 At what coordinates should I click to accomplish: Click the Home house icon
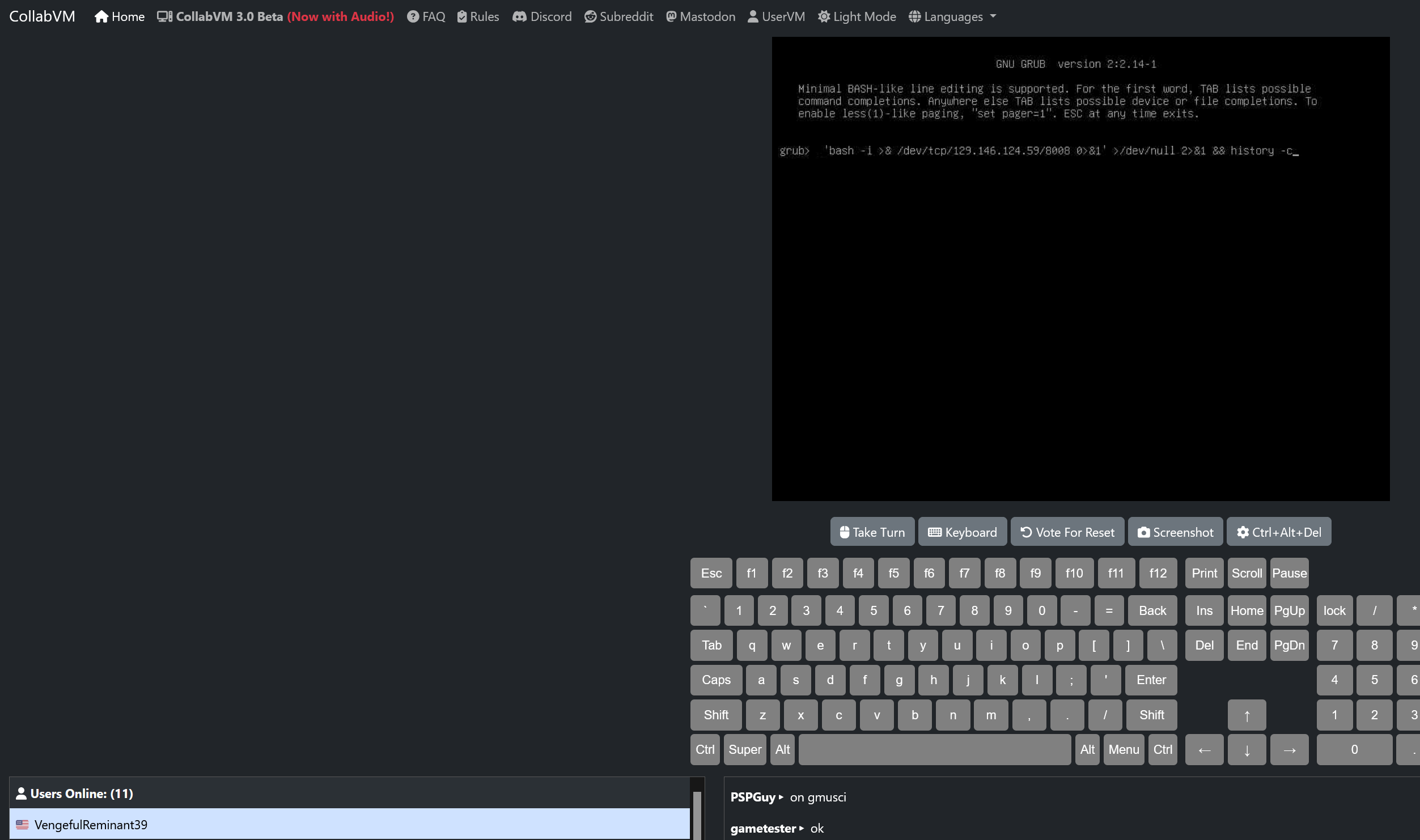(101, 16)
